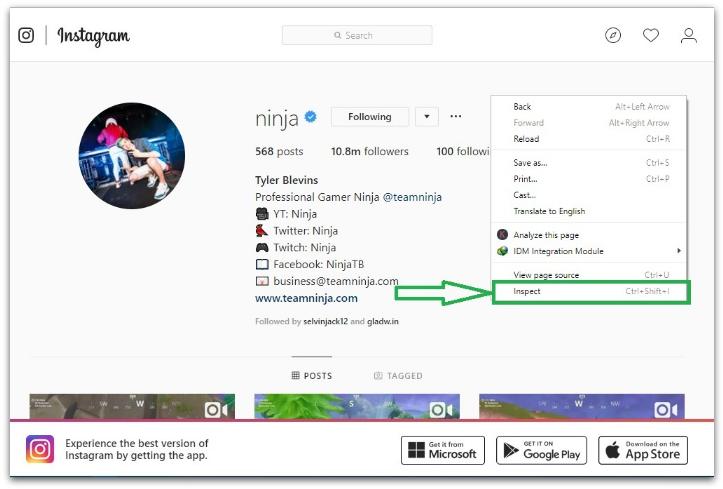Click the Twitter: Ninja bio line
The image size is (723, 489).
[296, 231]
